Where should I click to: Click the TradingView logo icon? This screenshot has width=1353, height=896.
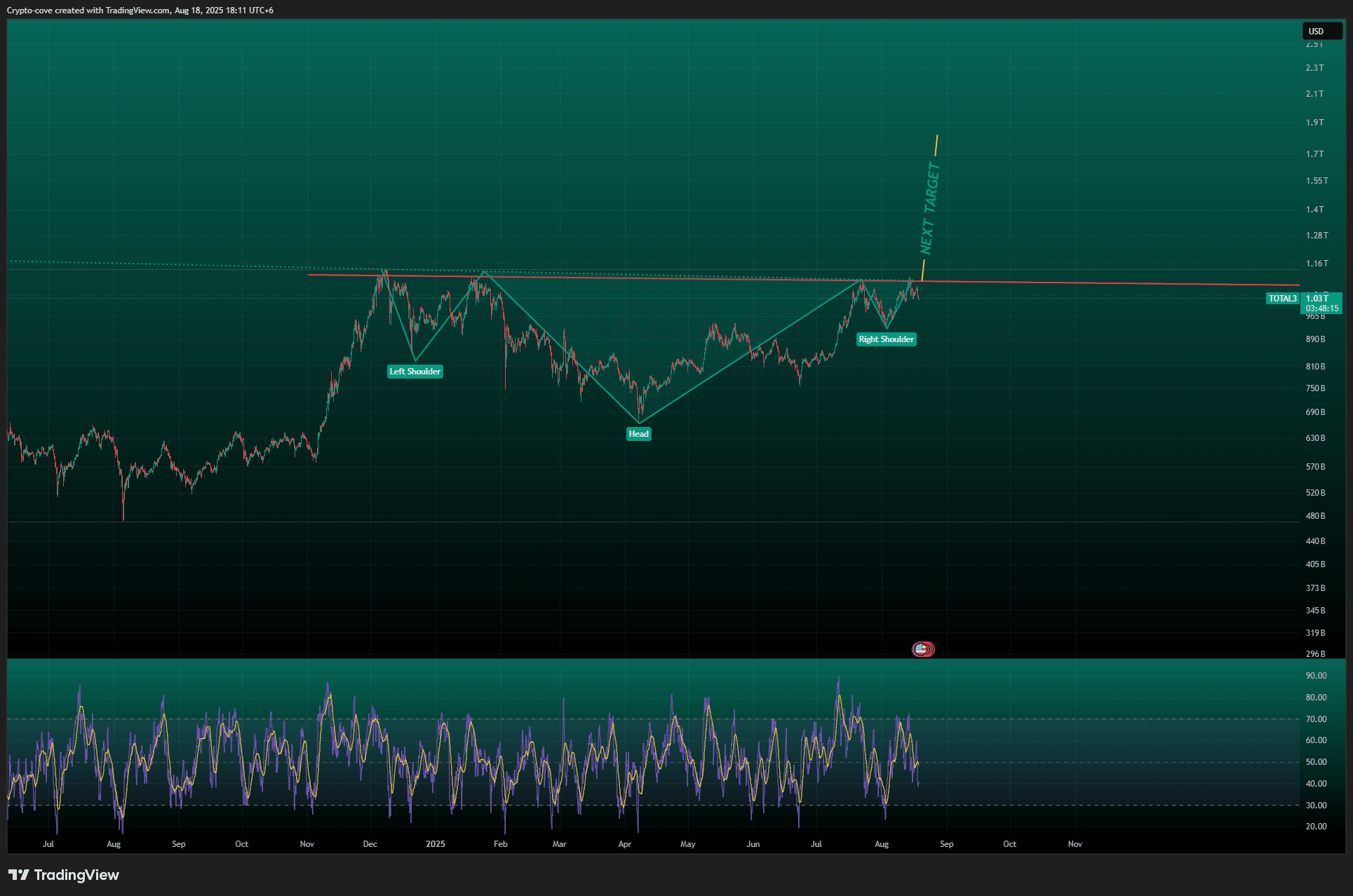coord(19,875)
